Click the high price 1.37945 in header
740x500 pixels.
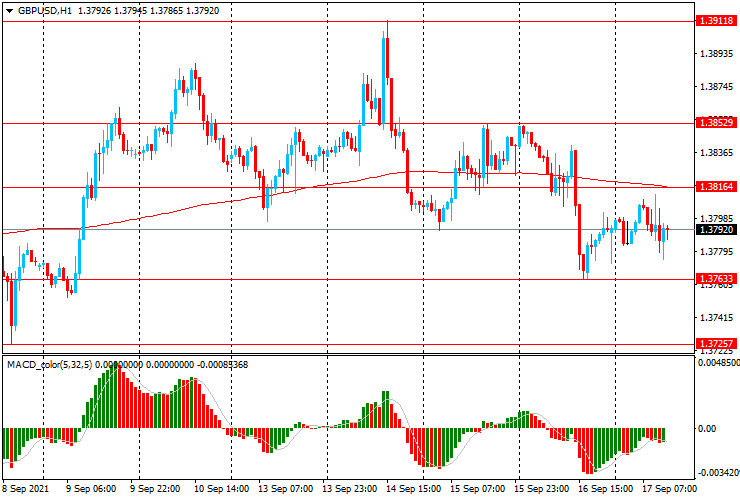point(130,10)
